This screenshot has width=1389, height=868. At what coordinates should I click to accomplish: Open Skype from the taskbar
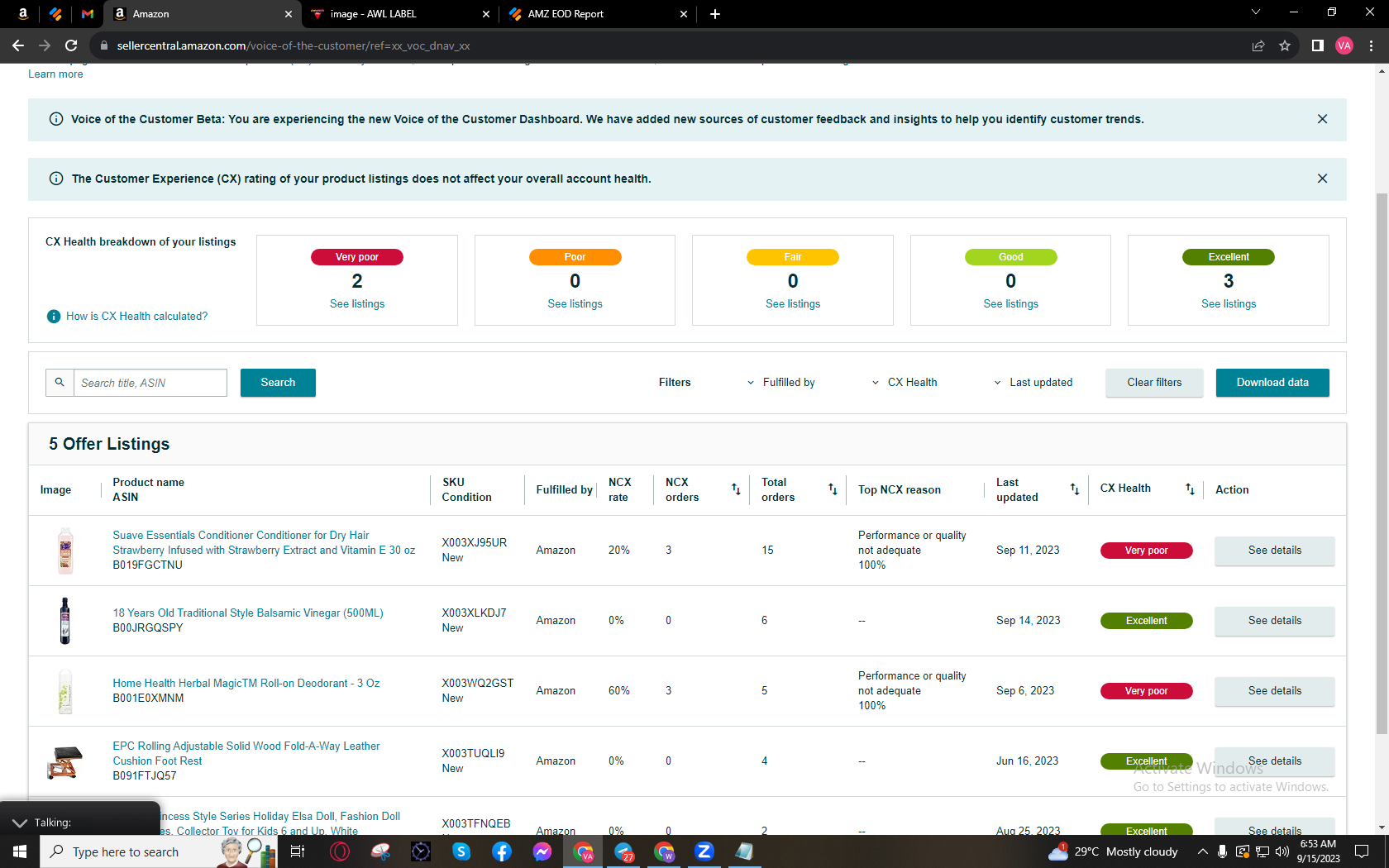(461, 851)
